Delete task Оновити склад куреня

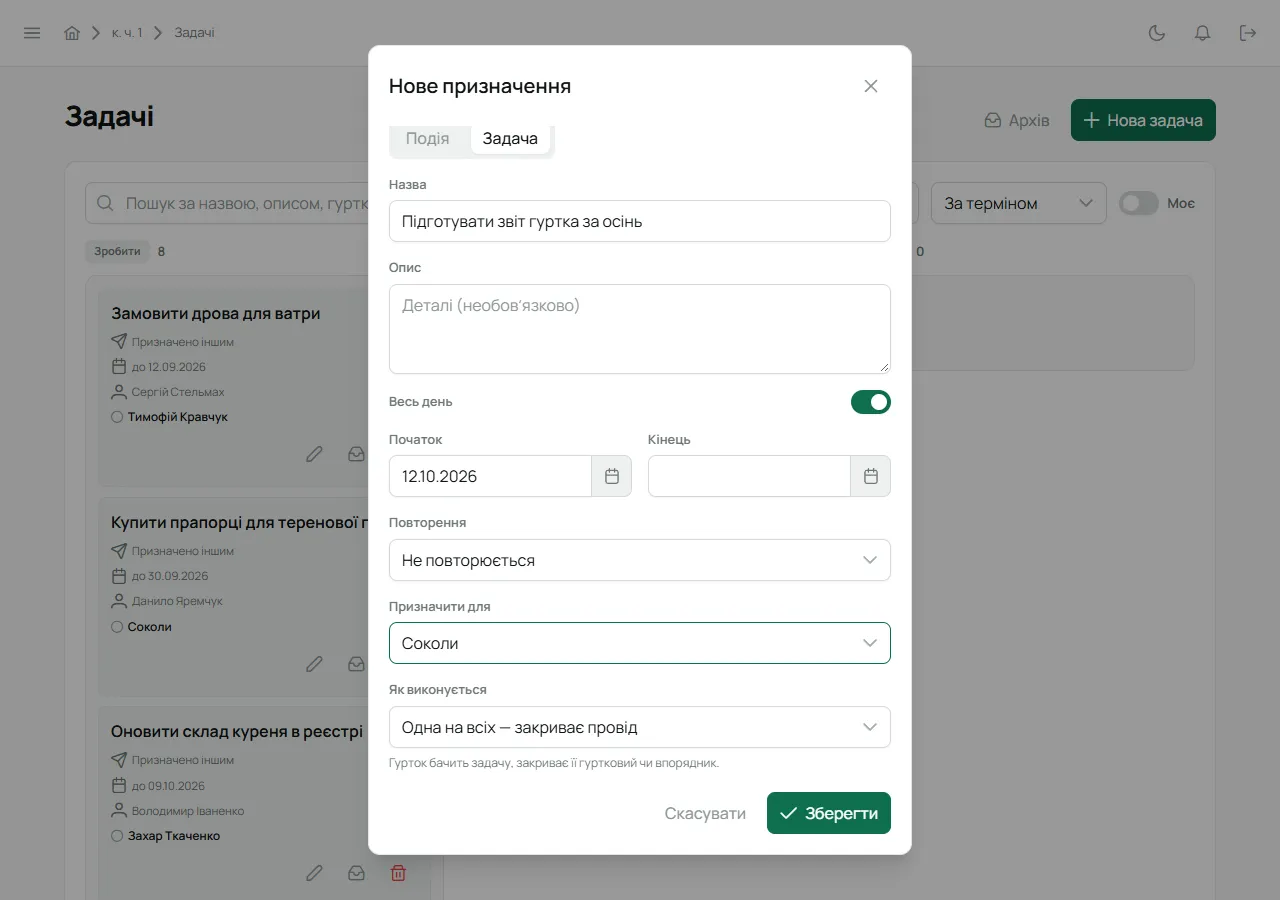(398, 873)
